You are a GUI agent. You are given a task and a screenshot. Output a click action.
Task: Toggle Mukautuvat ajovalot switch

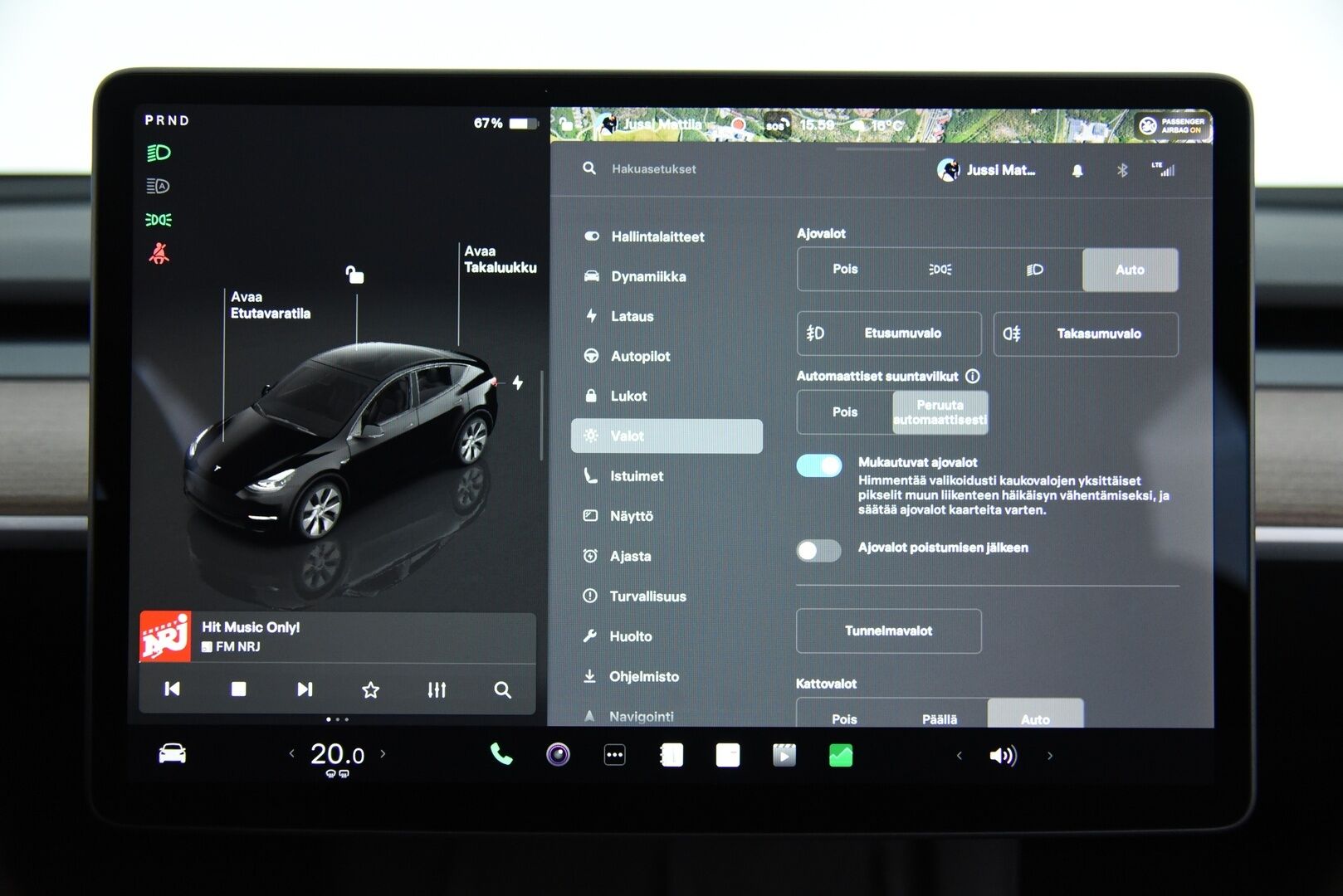coord(818,465)
